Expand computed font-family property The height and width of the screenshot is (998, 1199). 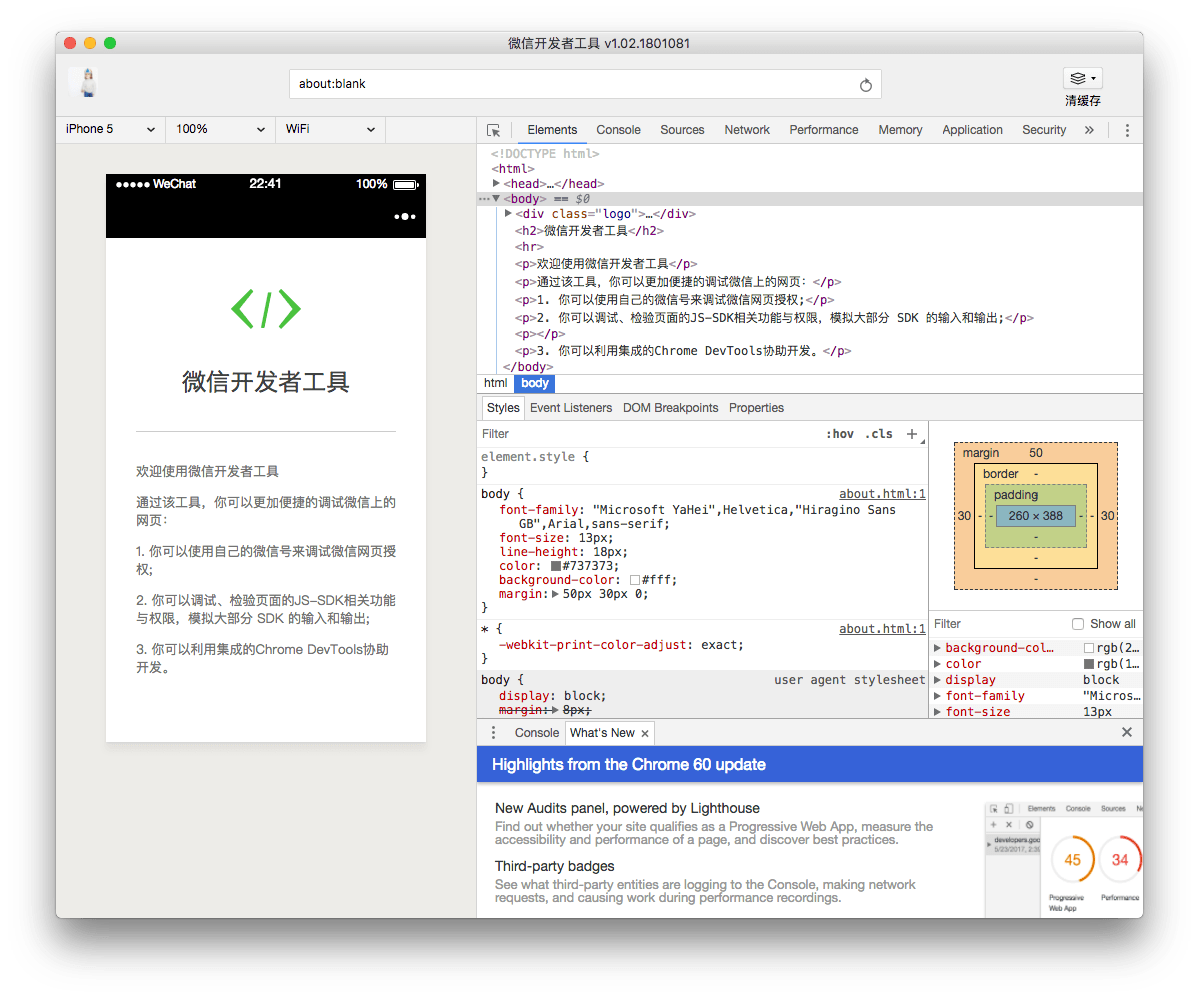(x=937, y=696)
